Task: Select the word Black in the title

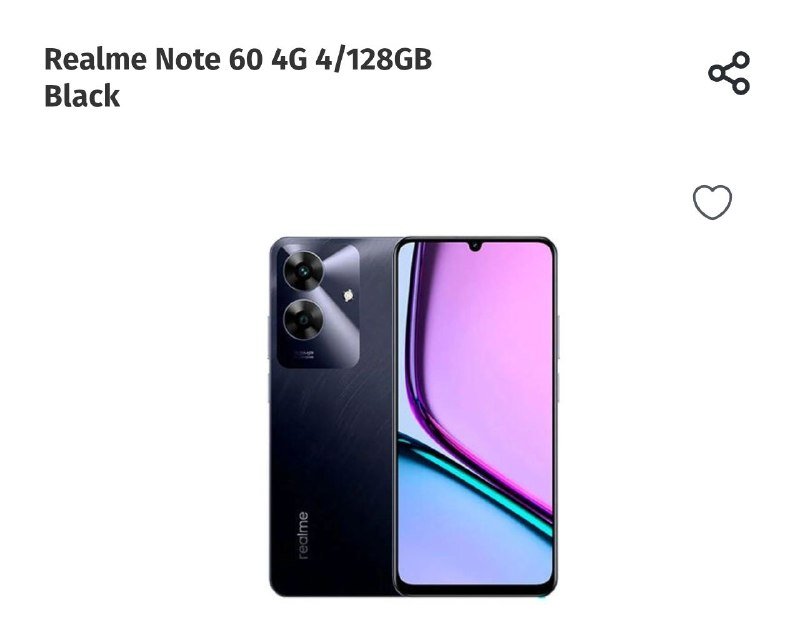Action: (82, 96)
